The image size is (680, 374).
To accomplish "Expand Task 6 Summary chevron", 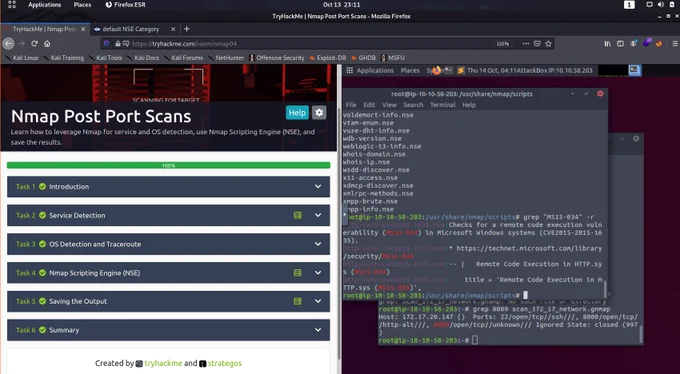I will coord(318,330).
